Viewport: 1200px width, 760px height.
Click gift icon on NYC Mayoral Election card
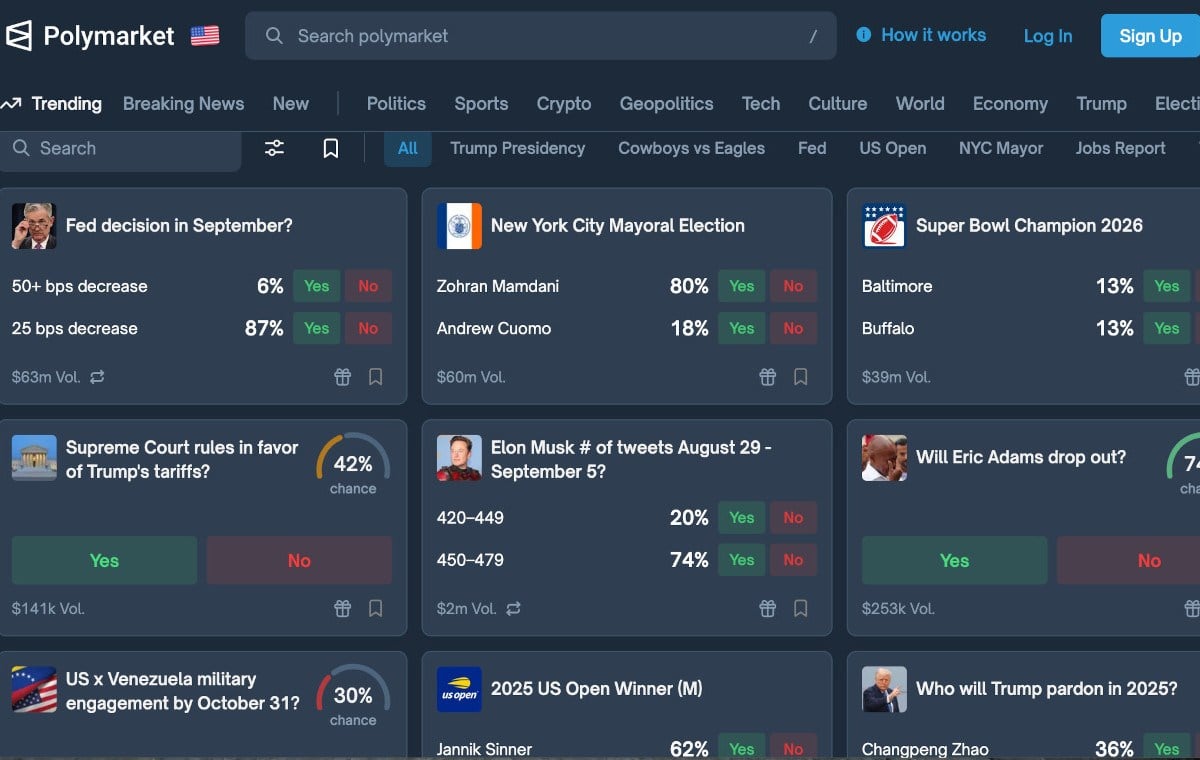click(x=768, y=377)
